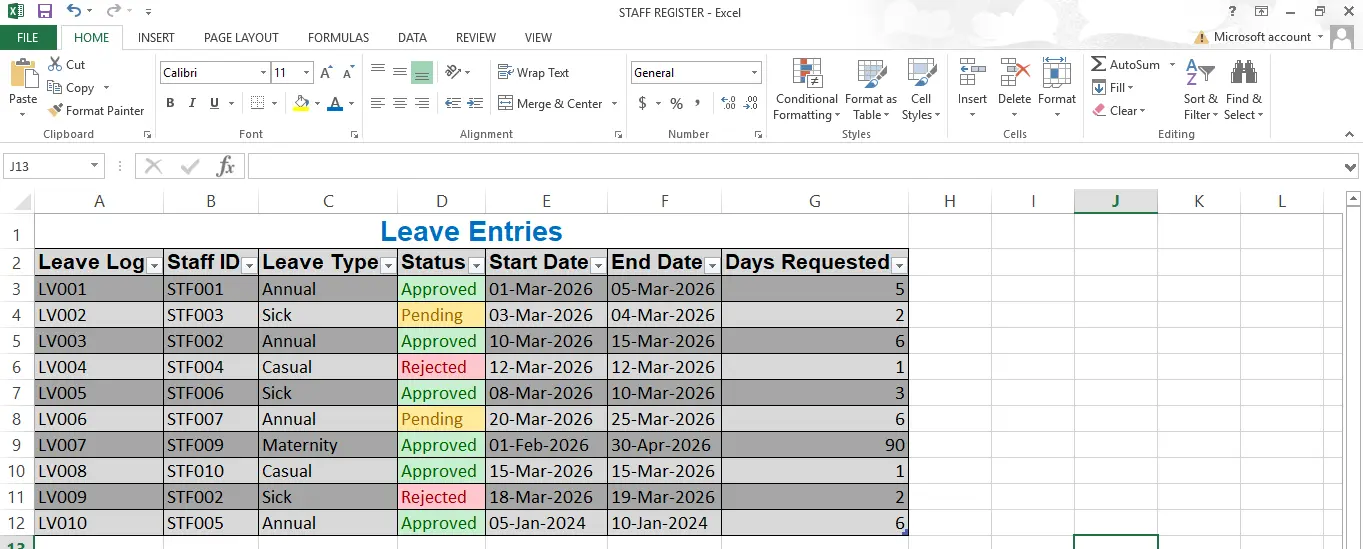Click the Paste clipboard icon
The height and width of the screenshot is (549, 1363).
tap(23, 75)
